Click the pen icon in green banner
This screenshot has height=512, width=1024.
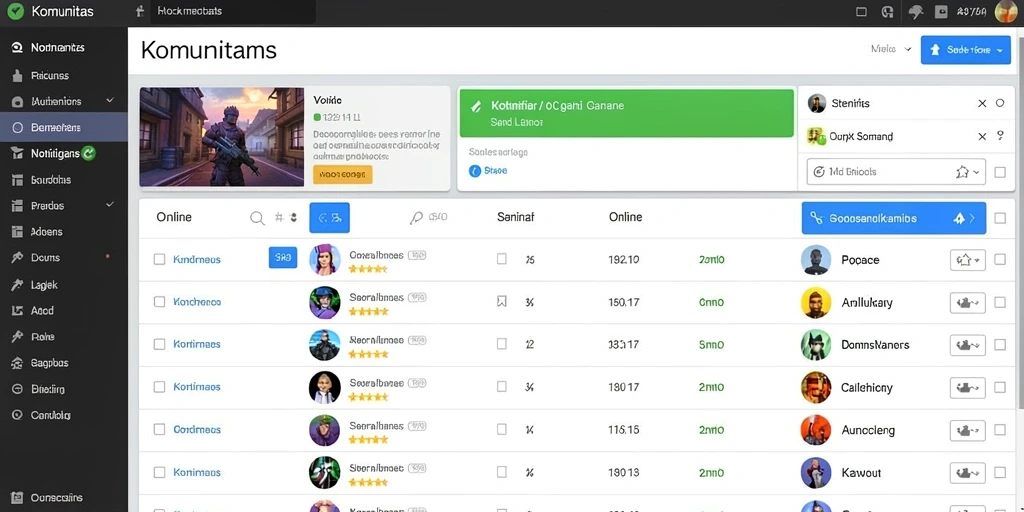pyautogui.click(x=476, y=105)
